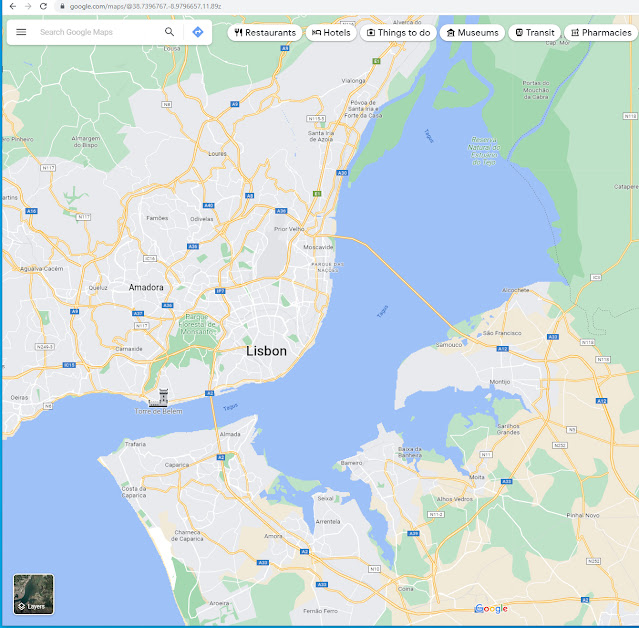Open the Layers satellite thumbnail

coord(33,594)
